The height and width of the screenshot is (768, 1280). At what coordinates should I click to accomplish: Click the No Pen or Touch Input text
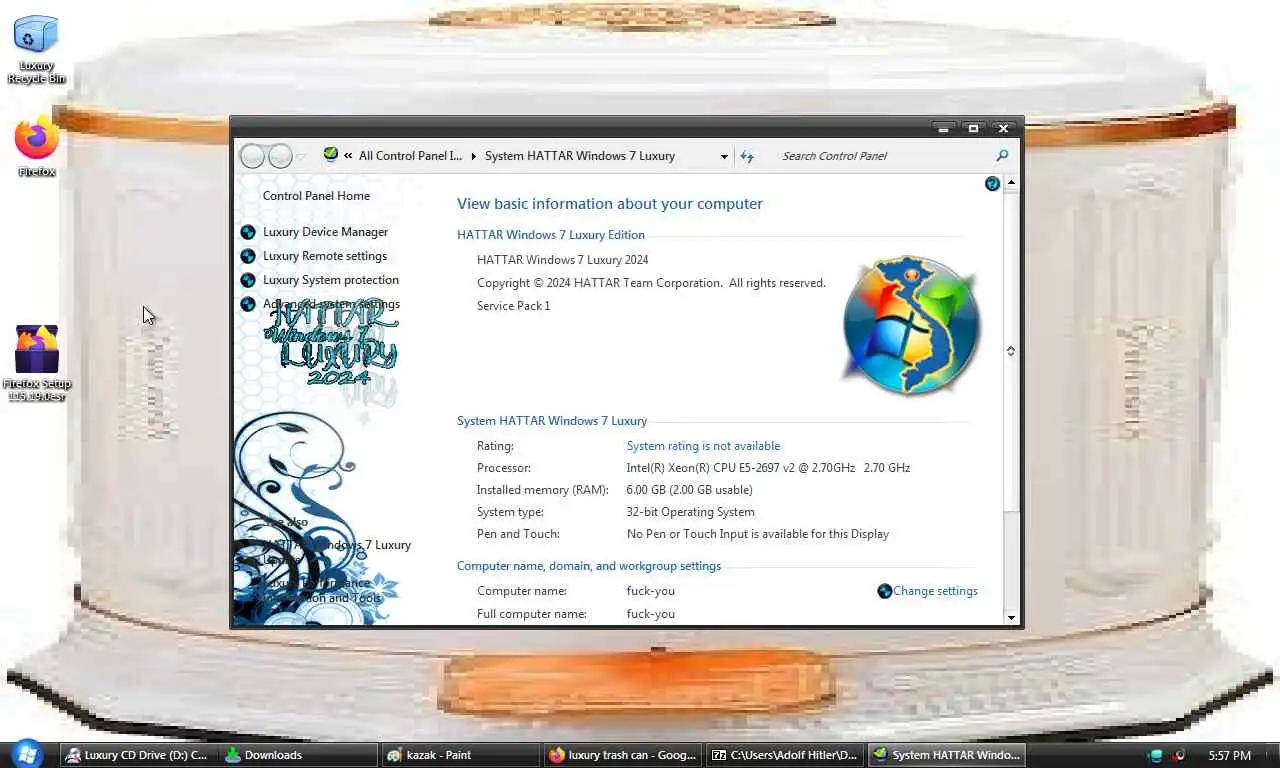(x=758, y=534)
